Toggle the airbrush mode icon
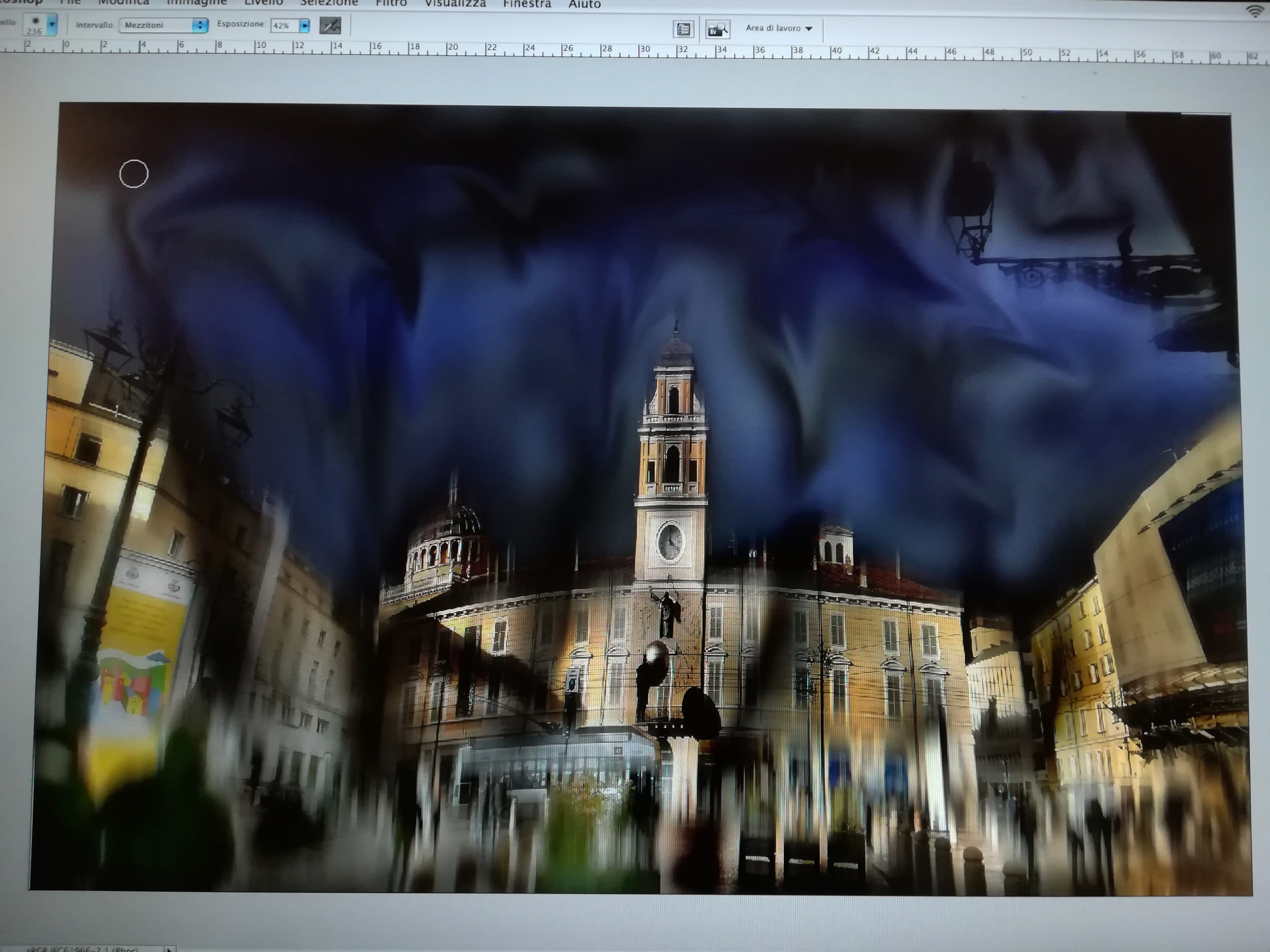 point(330,26)
